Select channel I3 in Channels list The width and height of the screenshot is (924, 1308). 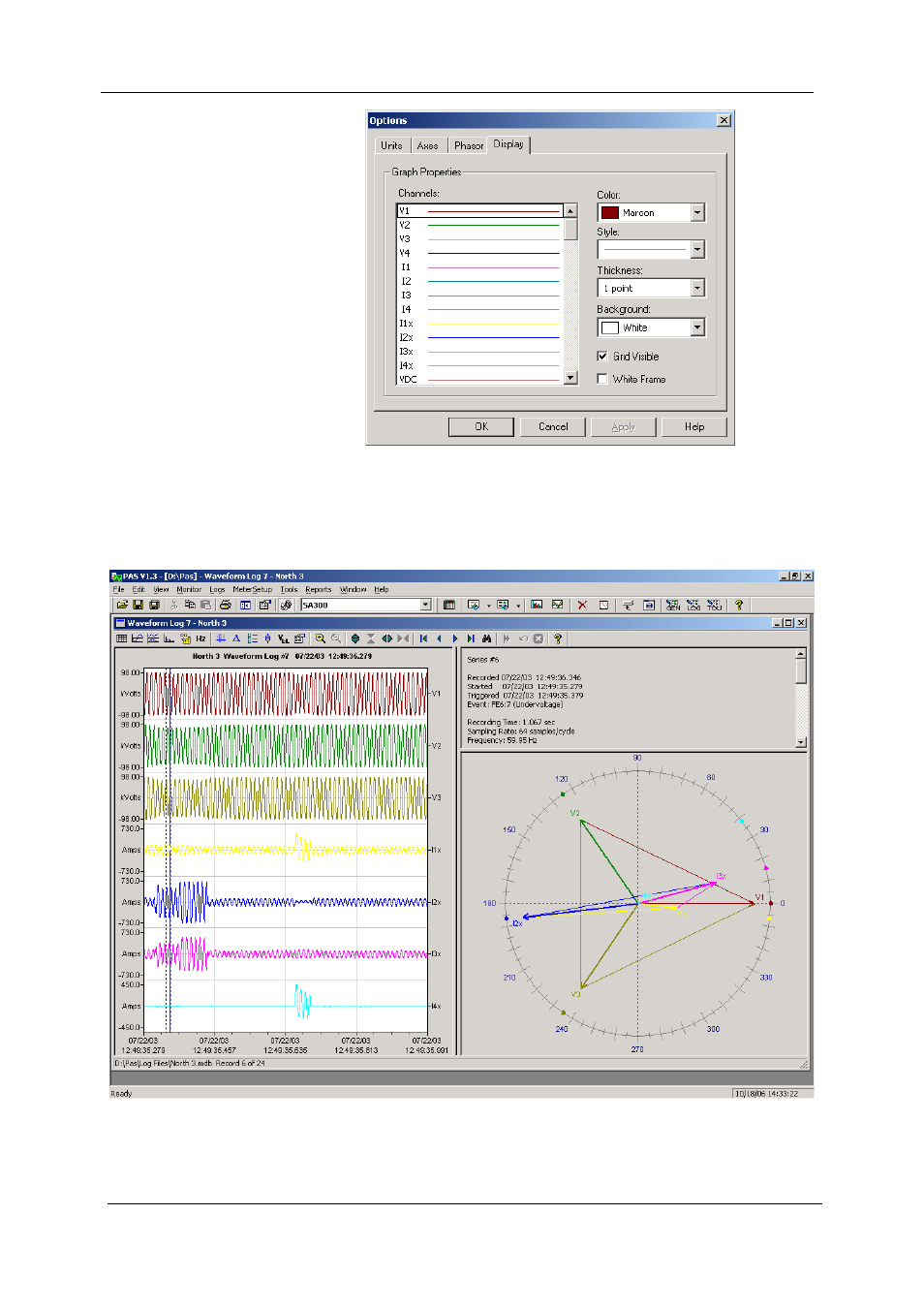click(x=479, y=296)
